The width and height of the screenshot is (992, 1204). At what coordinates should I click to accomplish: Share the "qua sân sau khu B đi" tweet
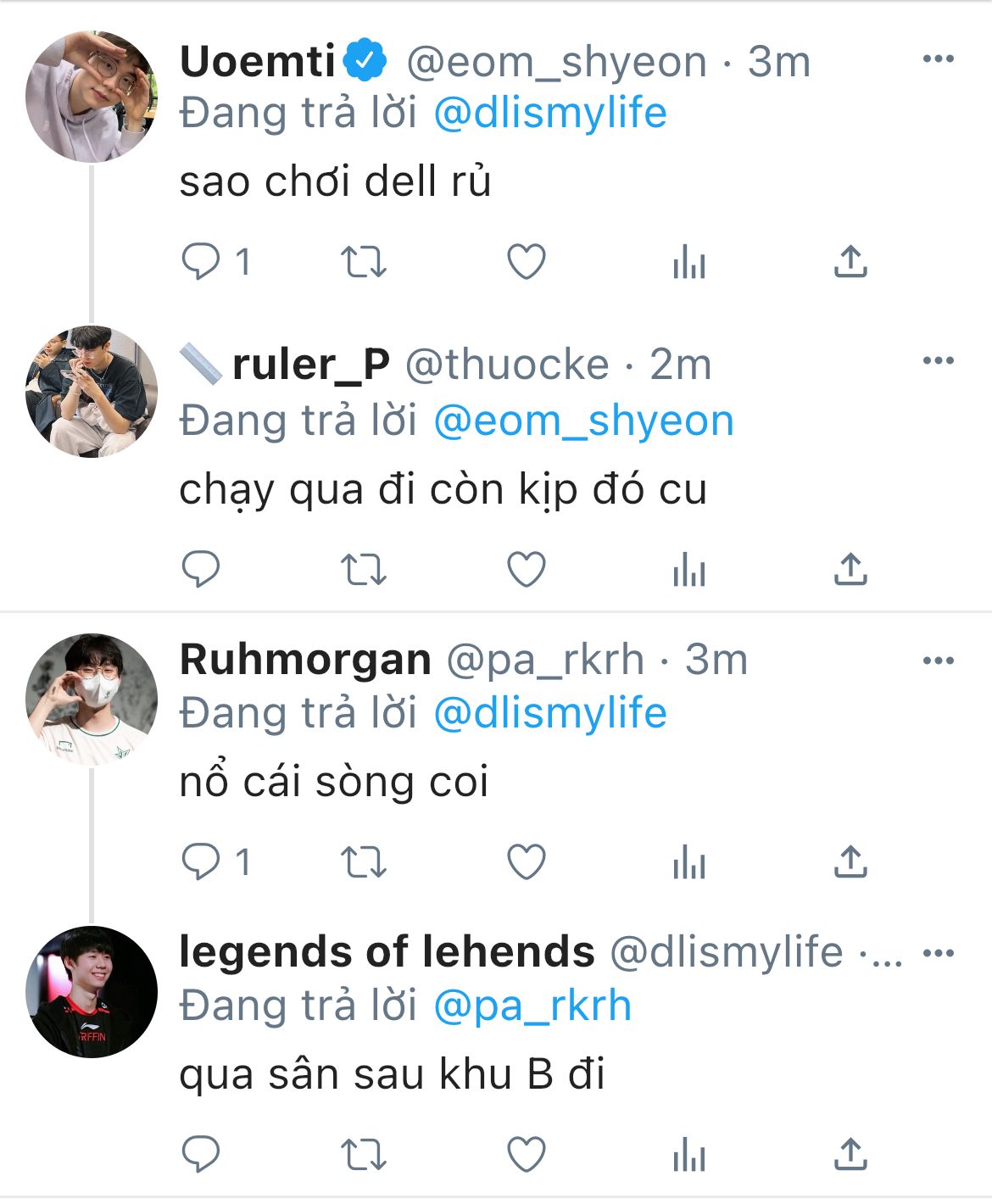[850, 1155]
